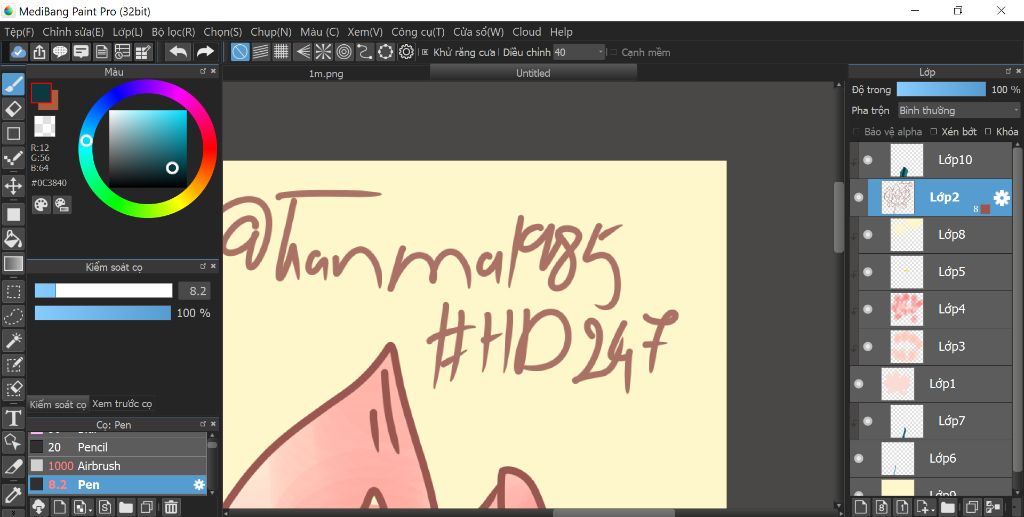Enable concentric circle snap
Viewport: 1024px width, 517px height.
(x=344, y=52)
